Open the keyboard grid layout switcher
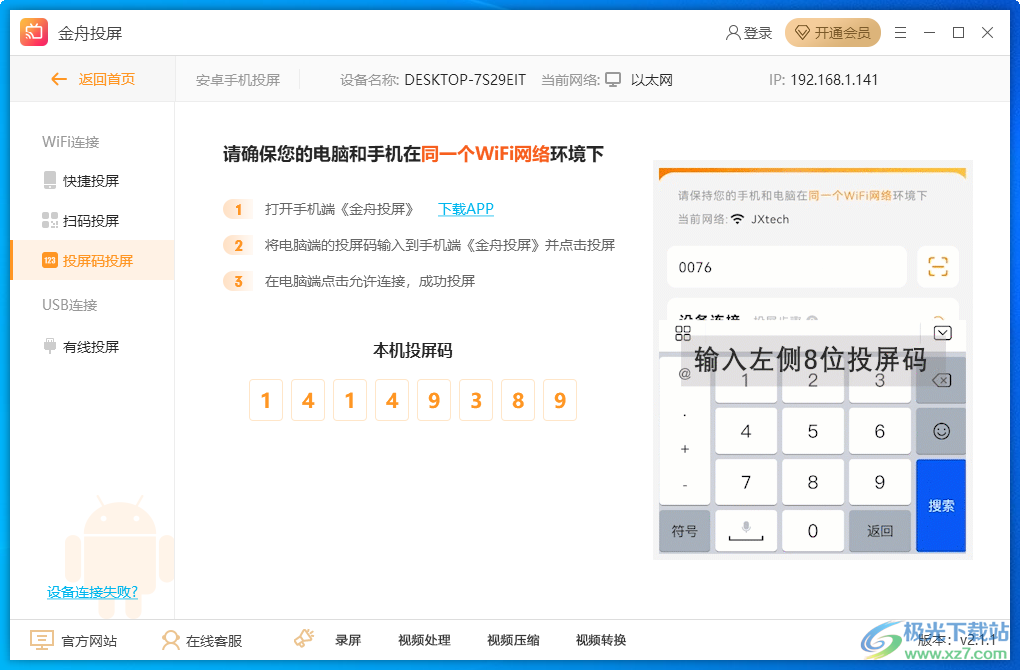 click(x=684, y=333)
